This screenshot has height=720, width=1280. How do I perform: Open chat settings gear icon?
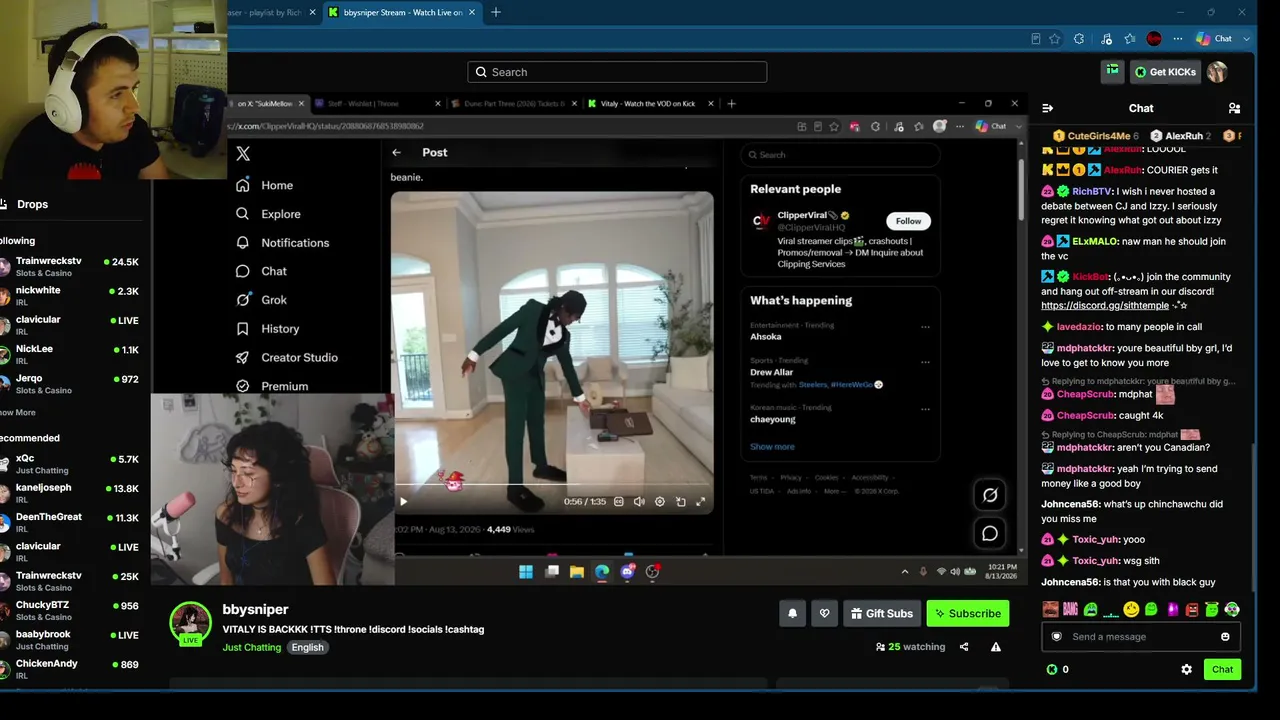pos(1187,669)
